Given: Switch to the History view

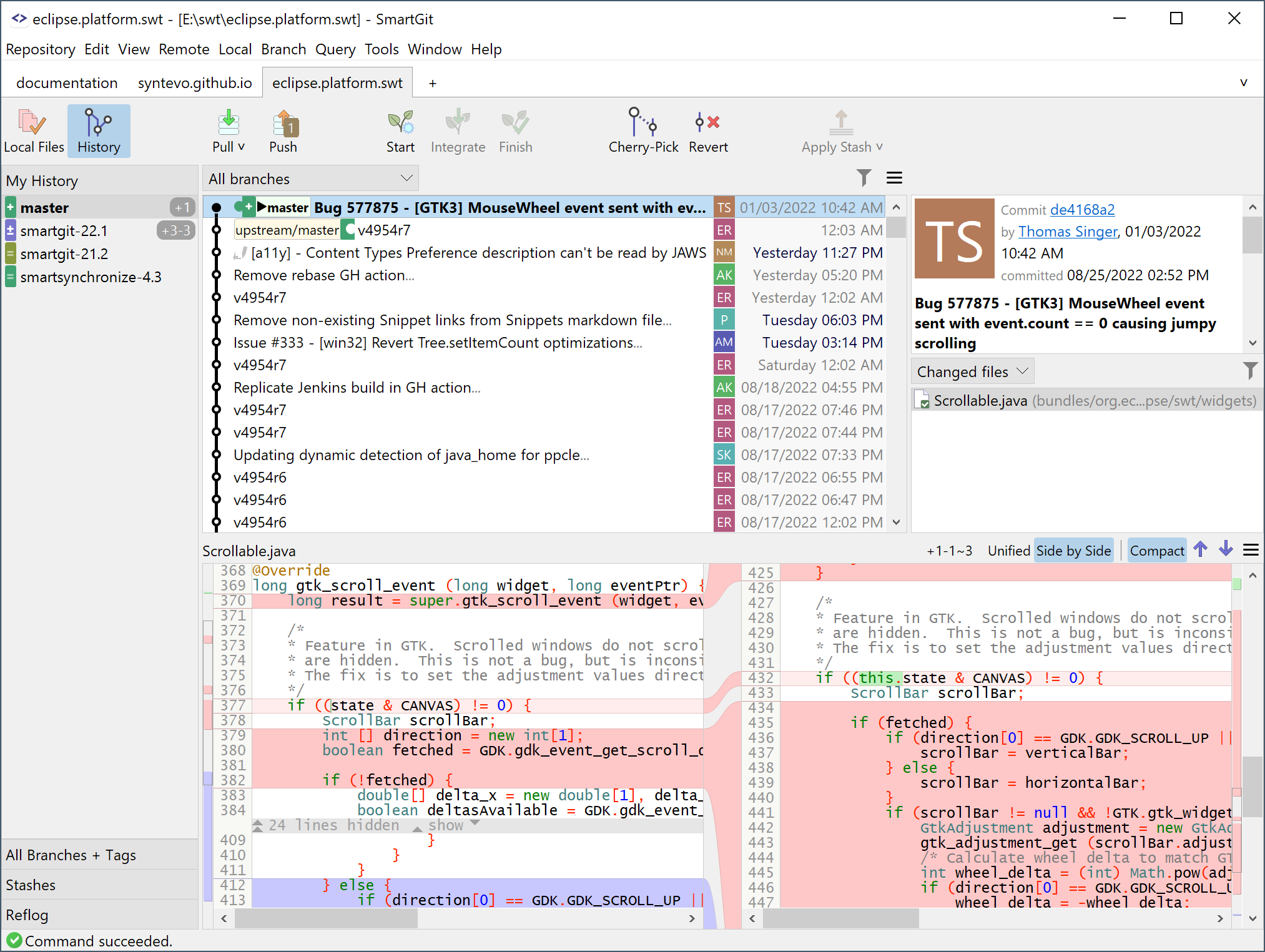Looking at the screenshot, I should (99, 131).
